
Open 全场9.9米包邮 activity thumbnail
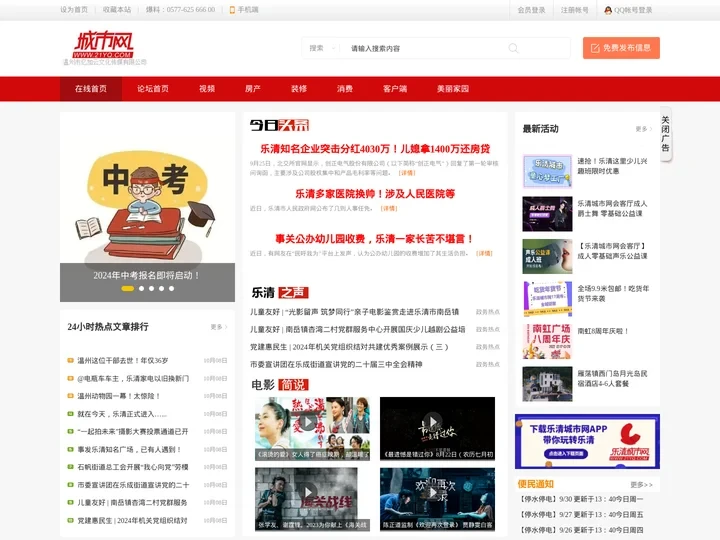pos(547,299)
